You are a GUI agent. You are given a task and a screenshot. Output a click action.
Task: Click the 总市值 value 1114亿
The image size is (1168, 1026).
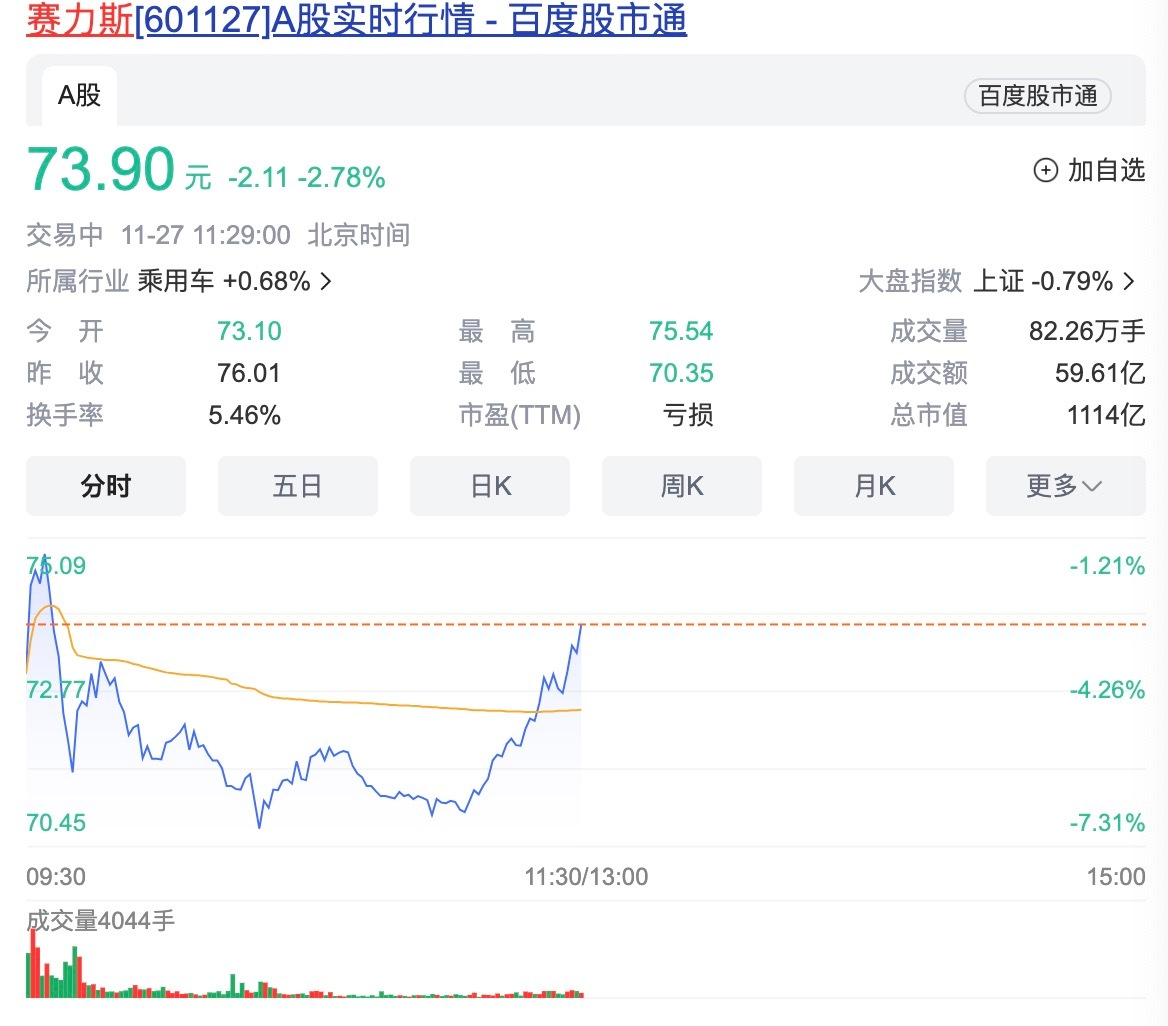(1106, 415)
